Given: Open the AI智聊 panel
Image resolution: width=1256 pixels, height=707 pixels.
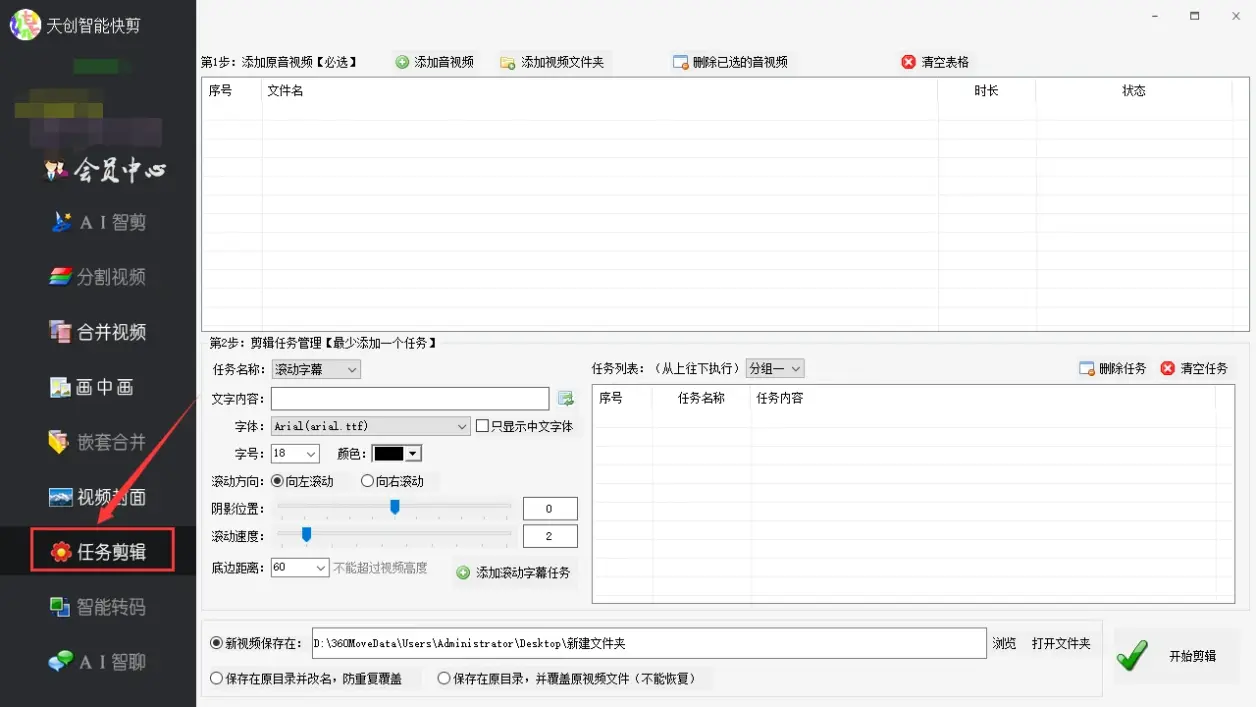Looking at the screenshot, I should click(x=98, y=660).
